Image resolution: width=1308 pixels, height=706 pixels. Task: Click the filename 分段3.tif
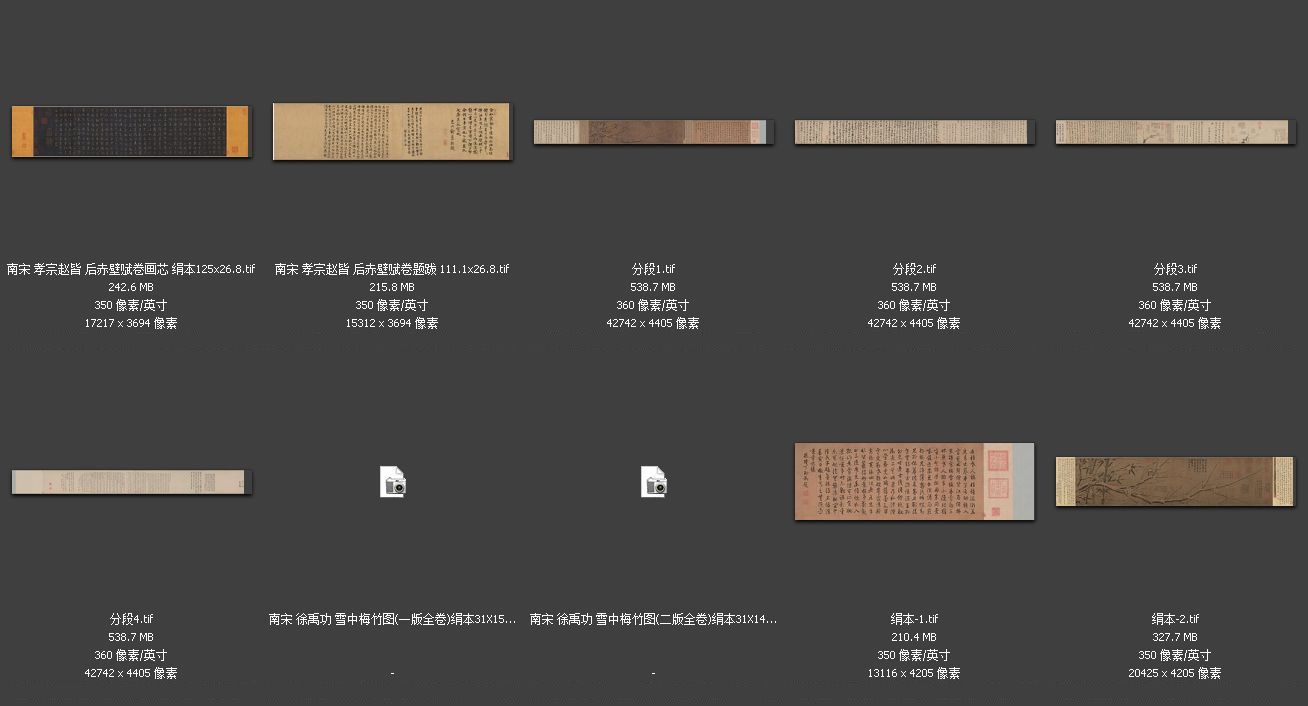point(1175,269)
